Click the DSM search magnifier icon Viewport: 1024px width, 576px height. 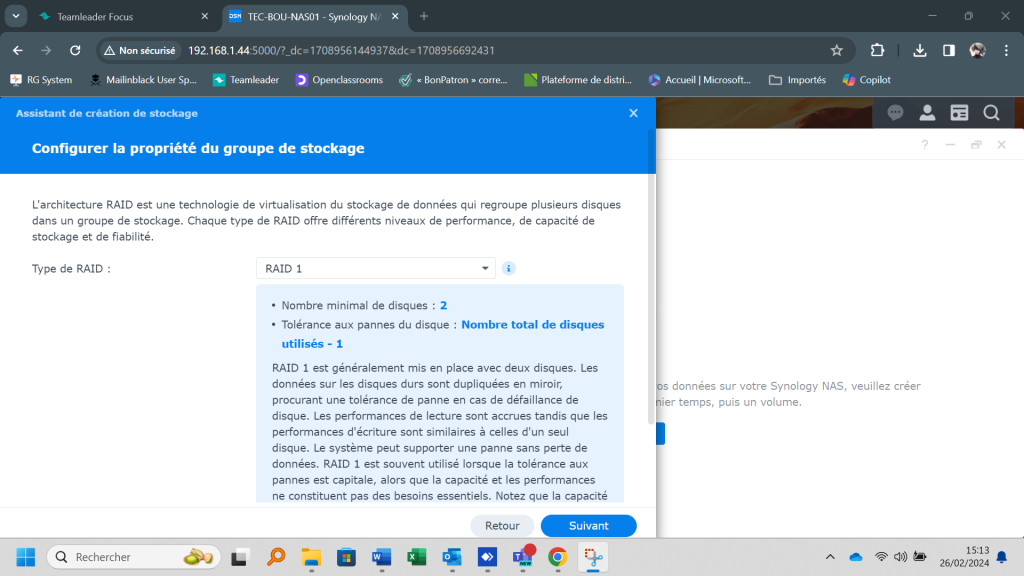pos(991,113)
